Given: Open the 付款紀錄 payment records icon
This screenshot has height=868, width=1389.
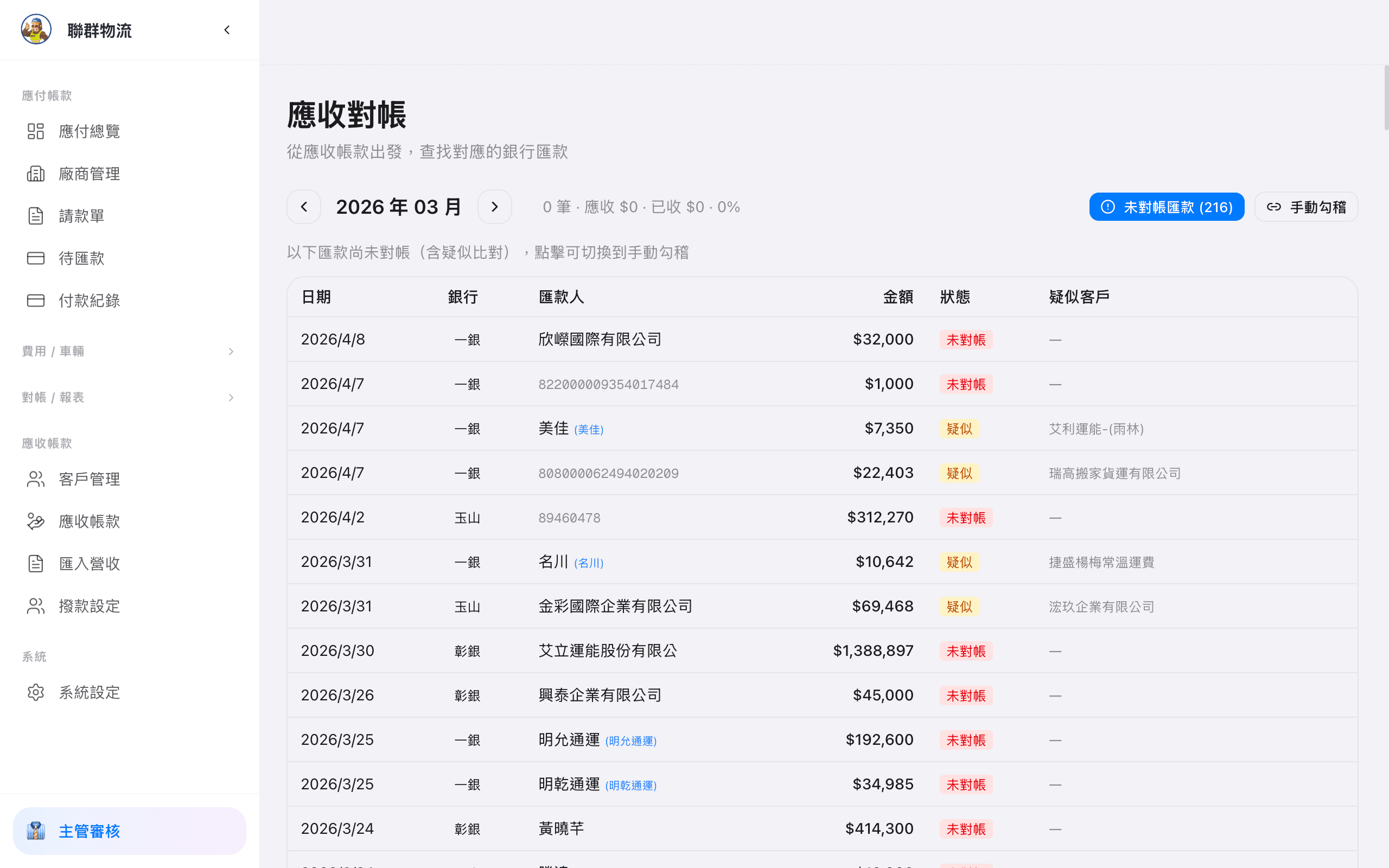Looking at the screenshot, I should click(x=36, y=300).
